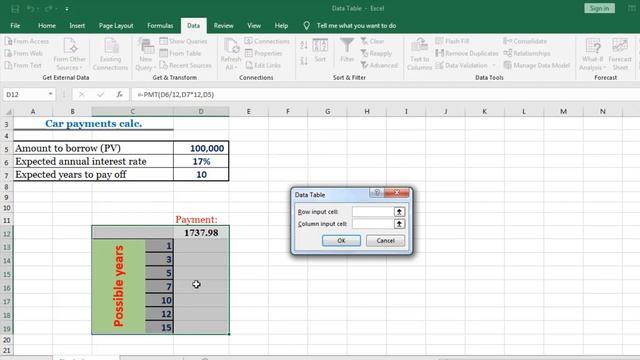This screenshot has width=640, height=360.
Task: Open the From Access import
Action: pos(27,41)
